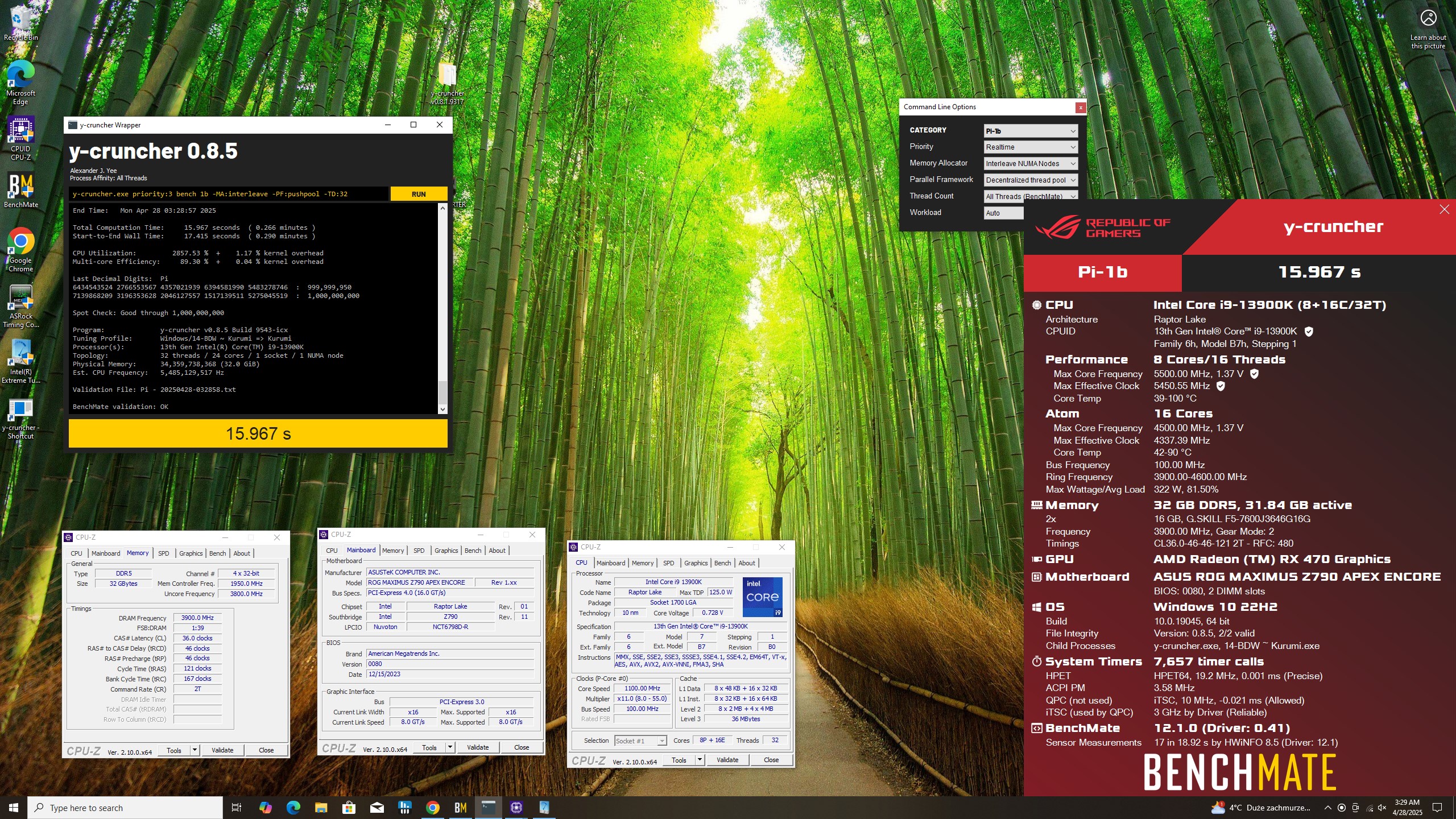The height and width of the screenshot is (819, 1456).
Task: Select the Intel Extreme Tuning desktop icon
Action: pos(20,362)
